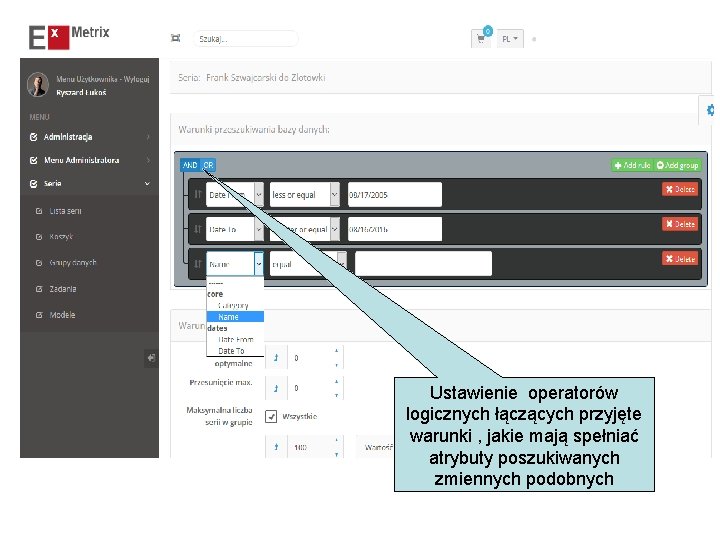The height and width of the screenshot is (540, 720).
Task: Click sort handle of Date To rule
Action: [x=198, y=229]
